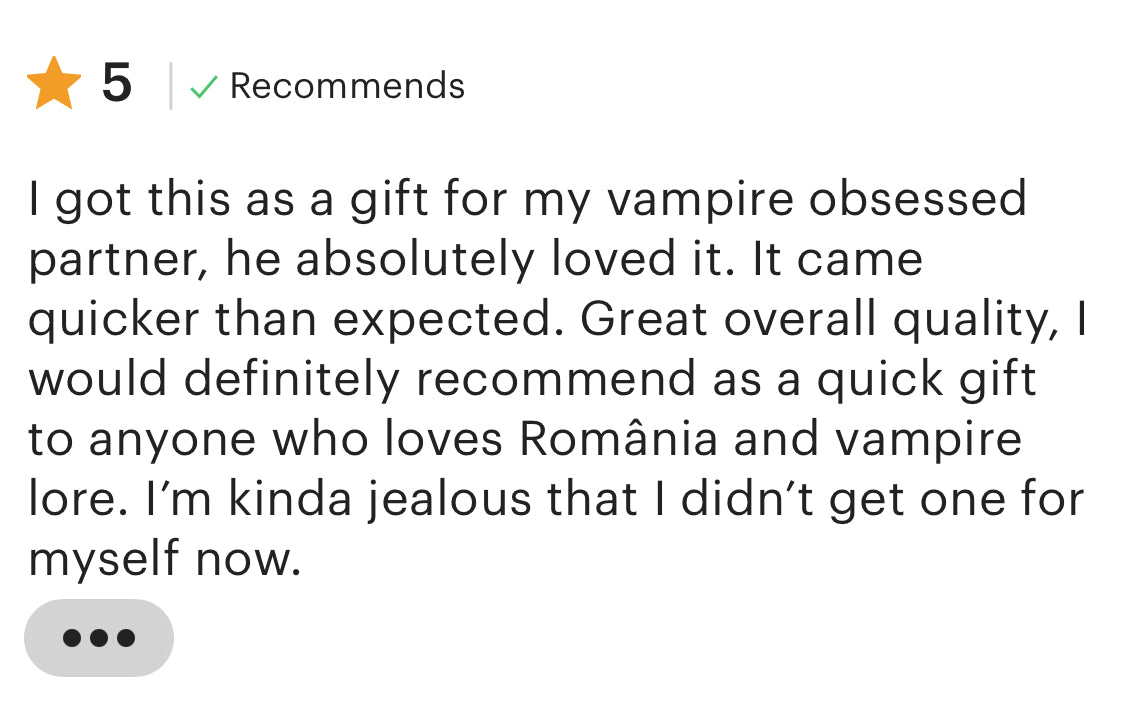This screenshot has width=1125, height=702.
Task: Click the "Recommends" label
Action: (347, 86)
